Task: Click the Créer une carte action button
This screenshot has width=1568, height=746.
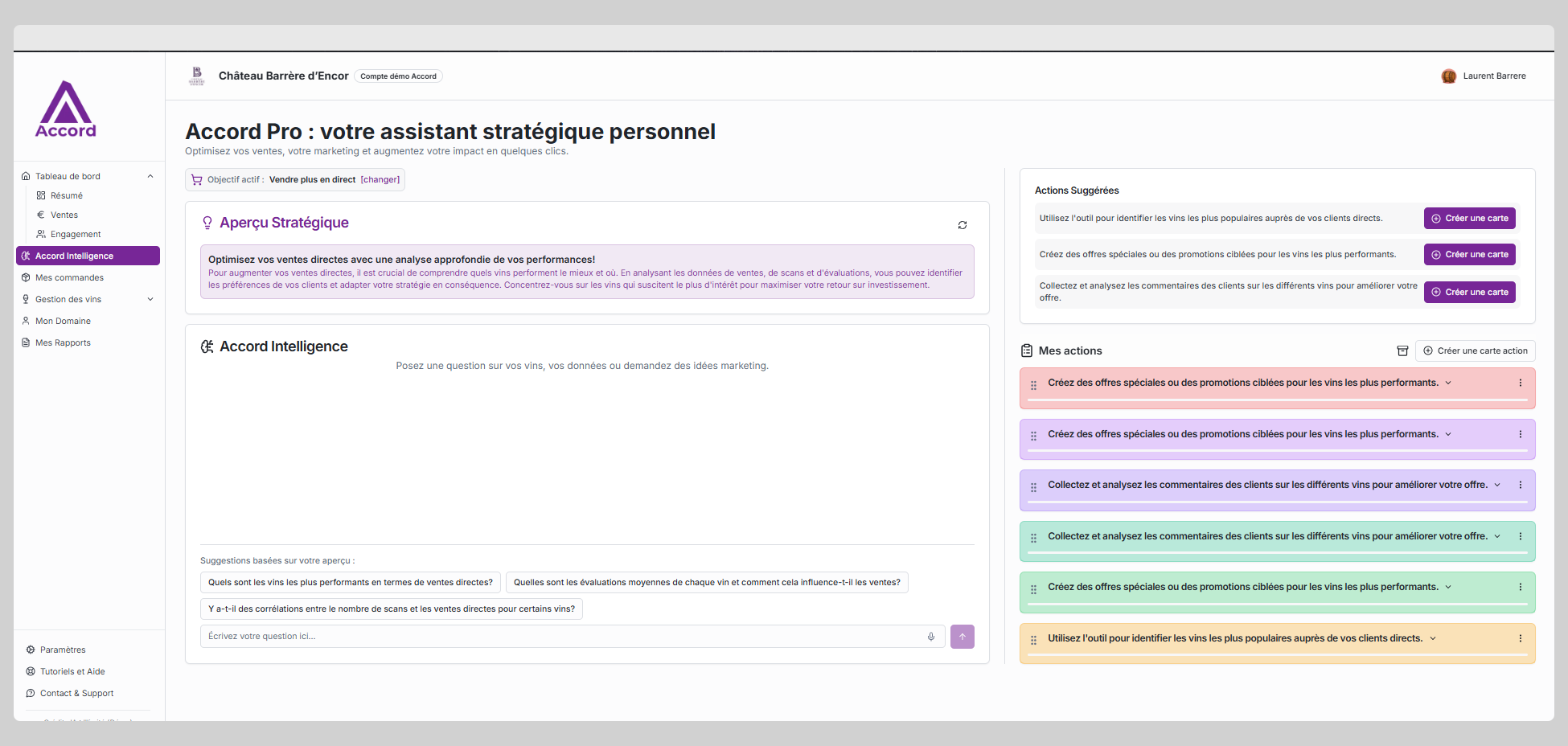Action: click(x=1475, y=350)
